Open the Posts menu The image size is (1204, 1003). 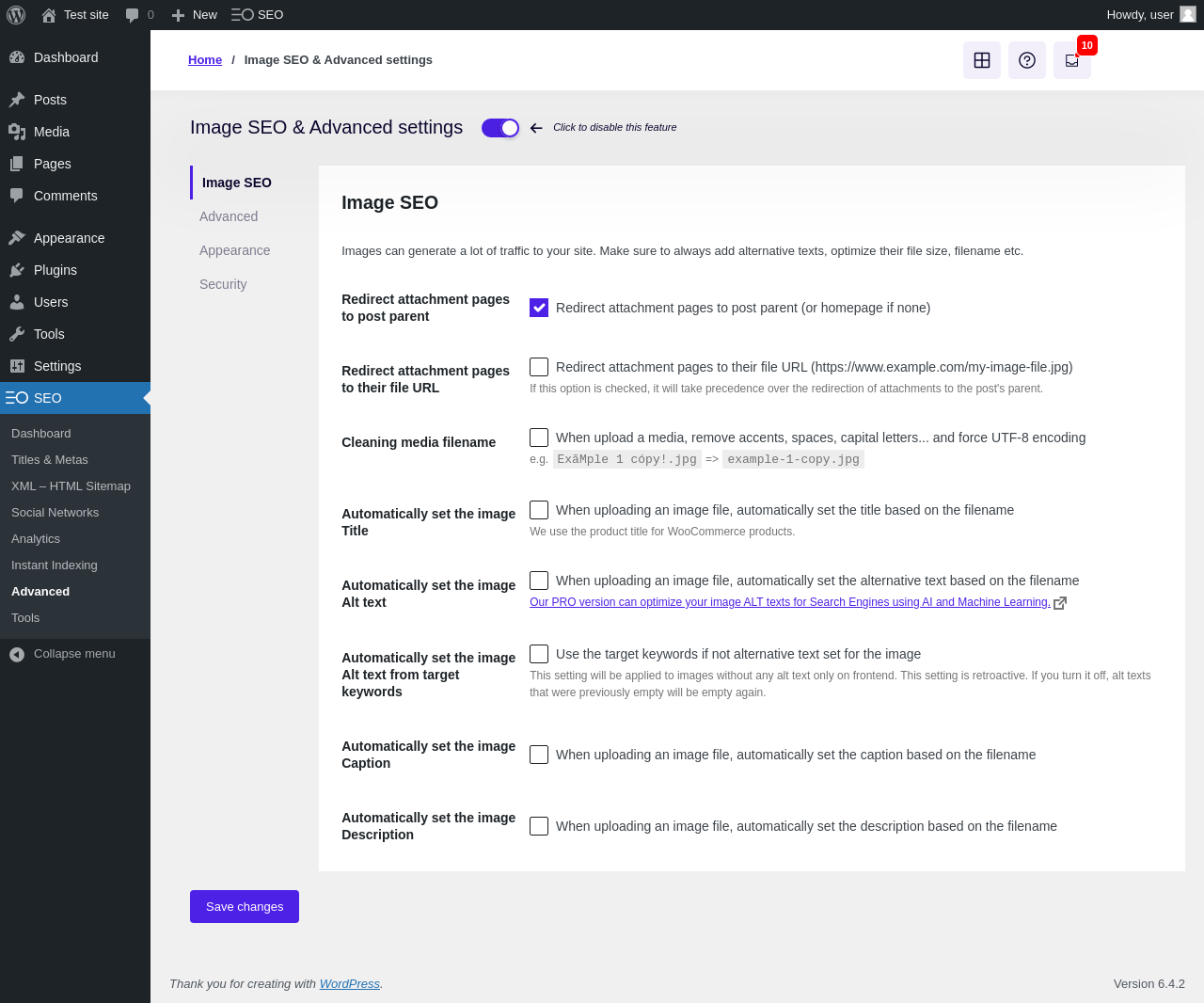[x=75, y=100]
